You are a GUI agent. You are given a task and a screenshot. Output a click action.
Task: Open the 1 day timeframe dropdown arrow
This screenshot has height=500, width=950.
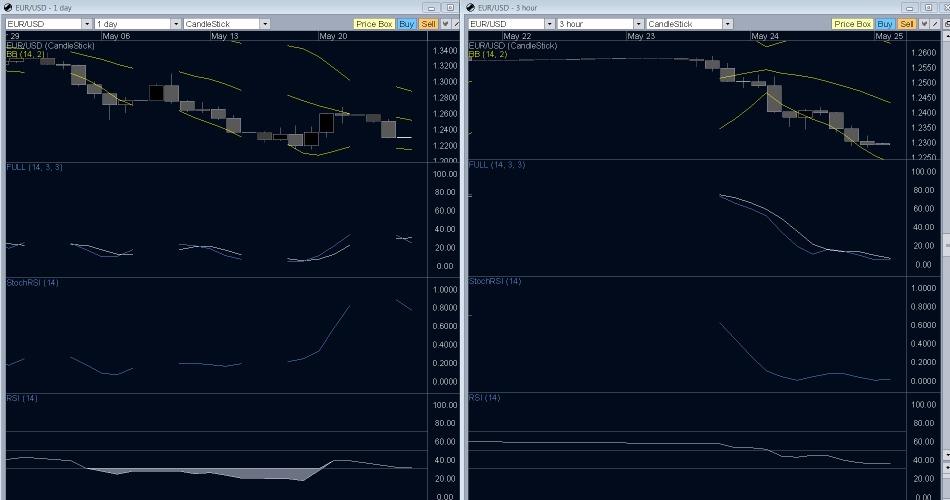pyautogui.click(x=176, y=24)
